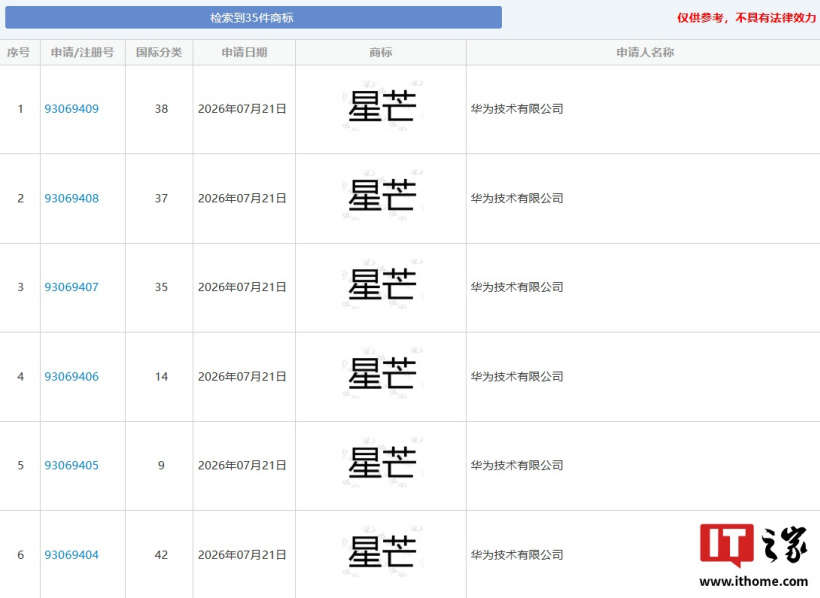820x598 pixels.
Task: Click the 申请日期 column header
Action: [x=244, y=52]
